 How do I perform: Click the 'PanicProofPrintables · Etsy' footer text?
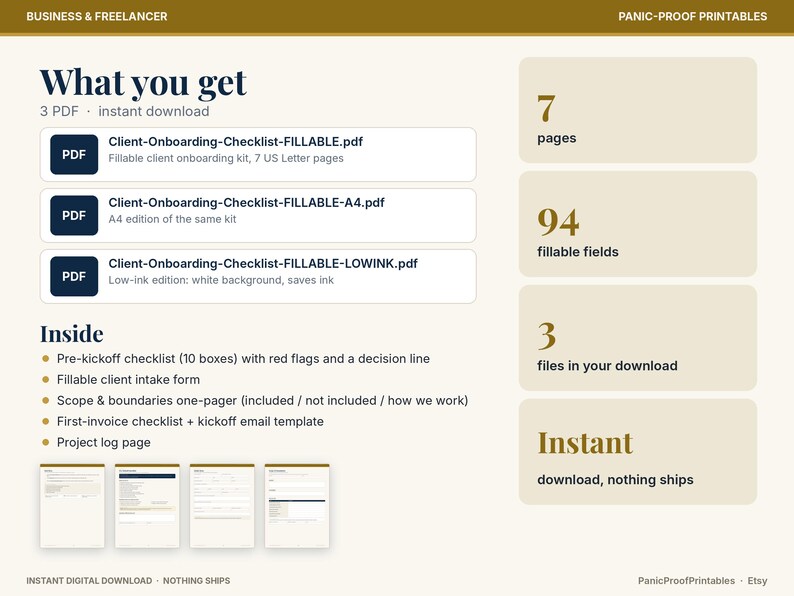point(702,581)
